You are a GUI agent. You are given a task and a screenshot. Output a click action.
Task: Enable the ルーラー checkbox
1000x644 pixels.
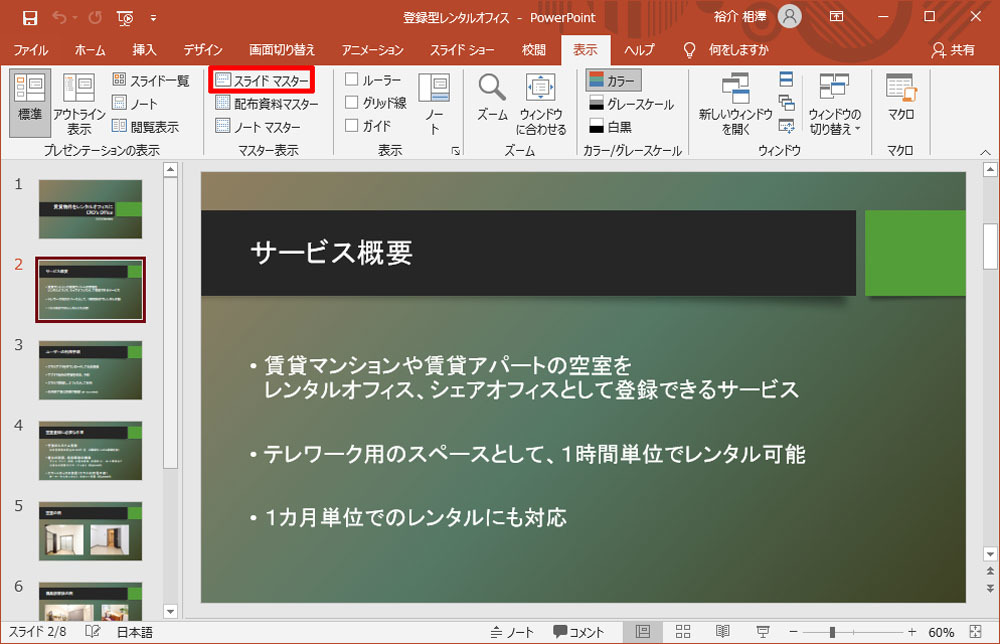tap(351, 79)
